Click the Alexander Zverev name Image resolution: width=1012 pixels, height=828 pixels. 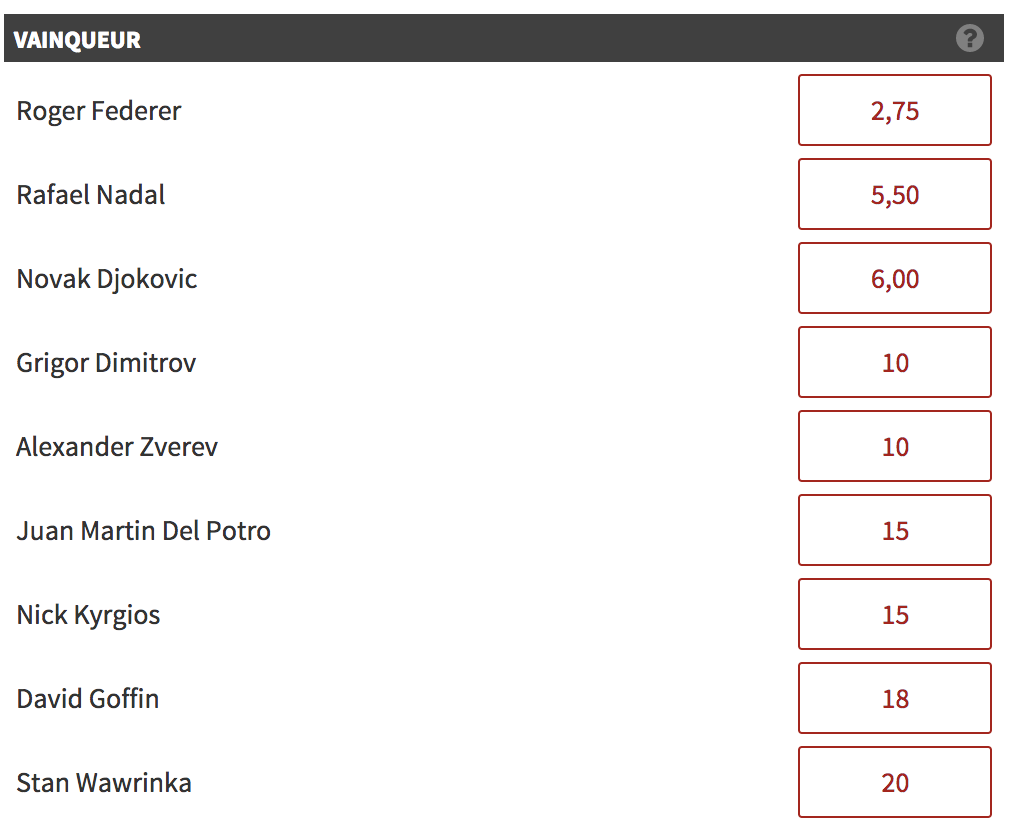pos(117,447)
